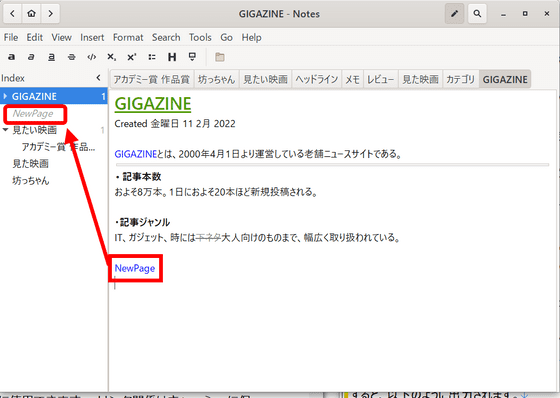Select the GIGAZINE path tab
This screenshot has width=560, height=398.
pos(505,79)
